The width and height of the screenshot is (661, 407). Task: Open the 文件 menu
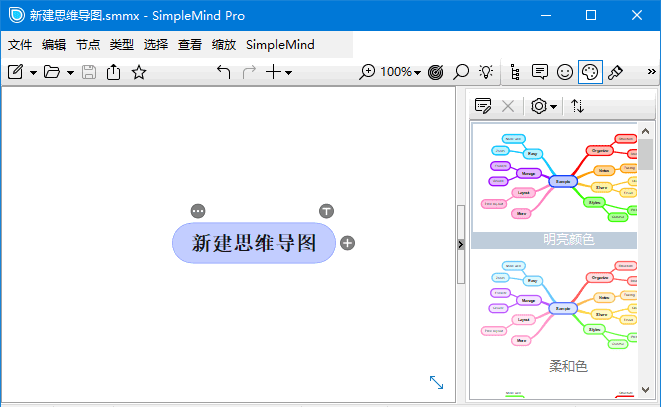click(20, 45)
